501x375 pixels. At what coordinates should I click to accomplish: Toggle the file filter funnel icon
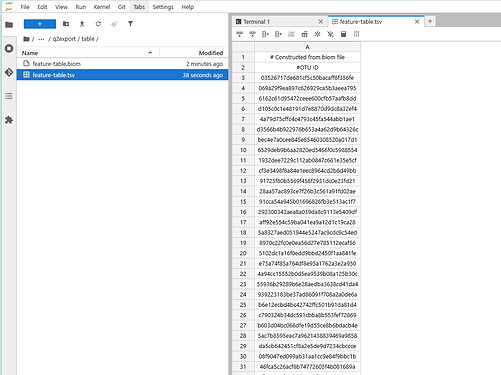[x=130, y=24]
